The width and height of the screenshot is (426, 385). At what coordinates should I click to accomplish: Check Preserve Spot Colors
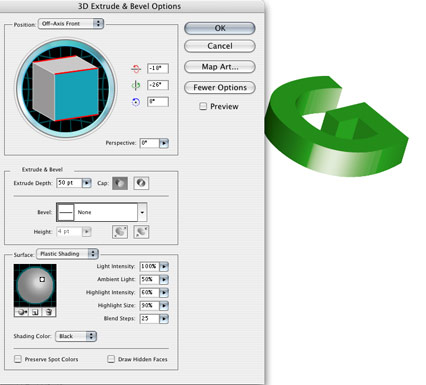(18, 359)
